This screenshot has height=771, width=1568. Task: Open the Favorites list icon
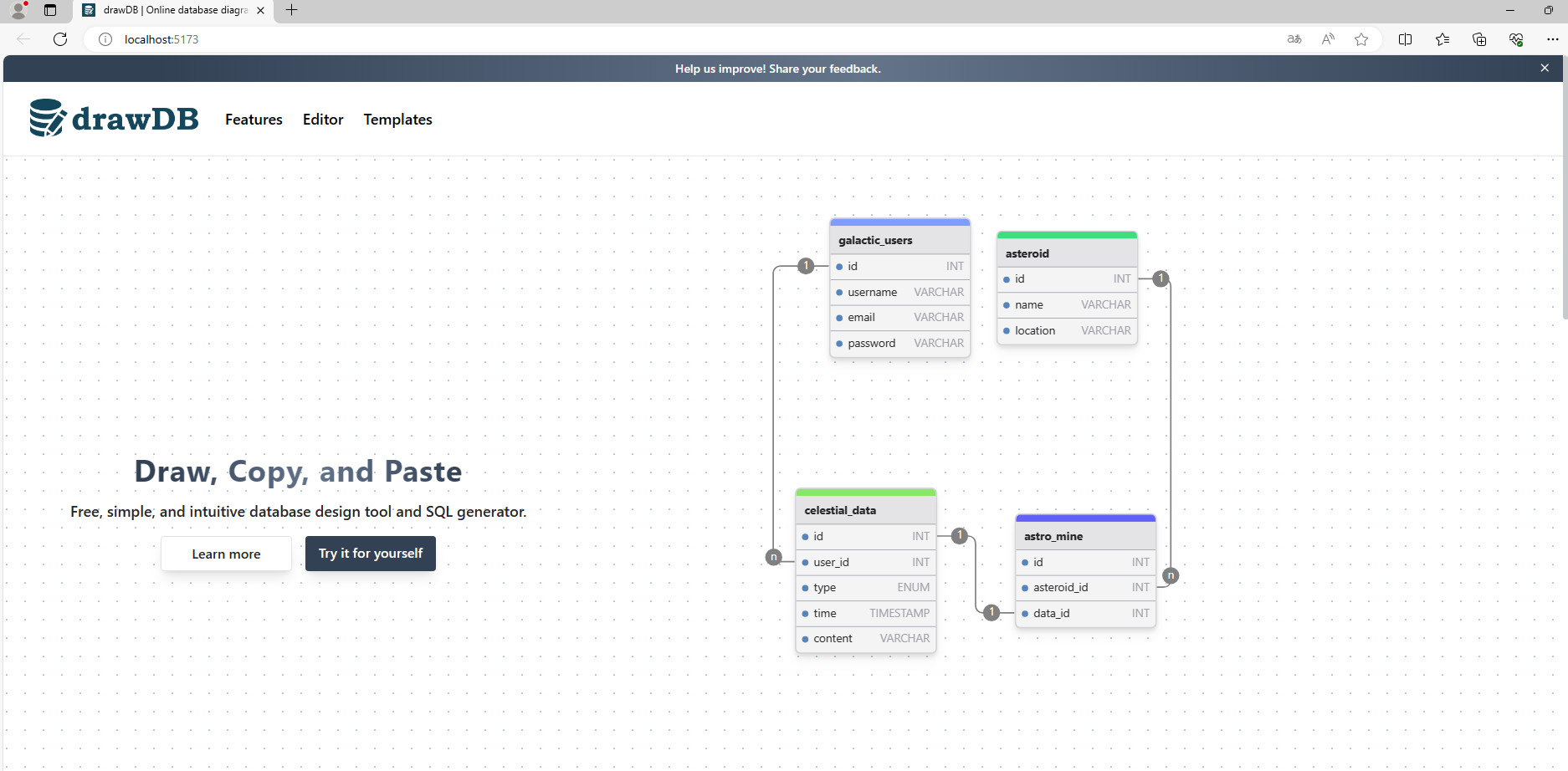pos(1442,39)
